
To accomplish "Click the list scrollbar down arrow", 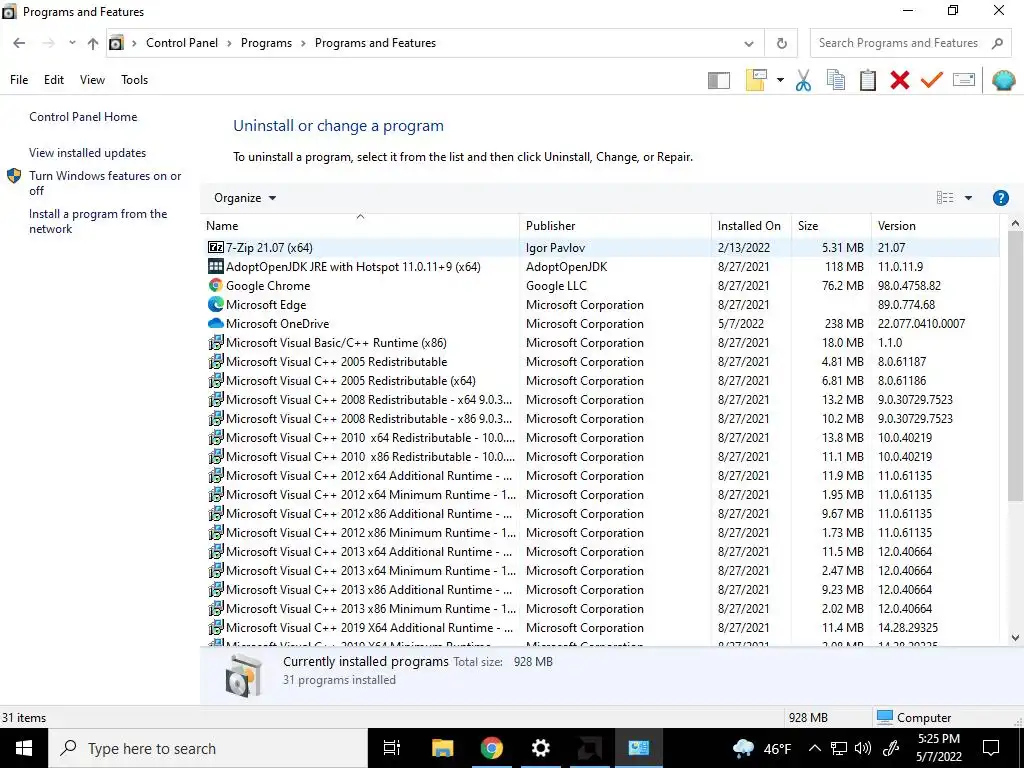I will pos(1015,637).
